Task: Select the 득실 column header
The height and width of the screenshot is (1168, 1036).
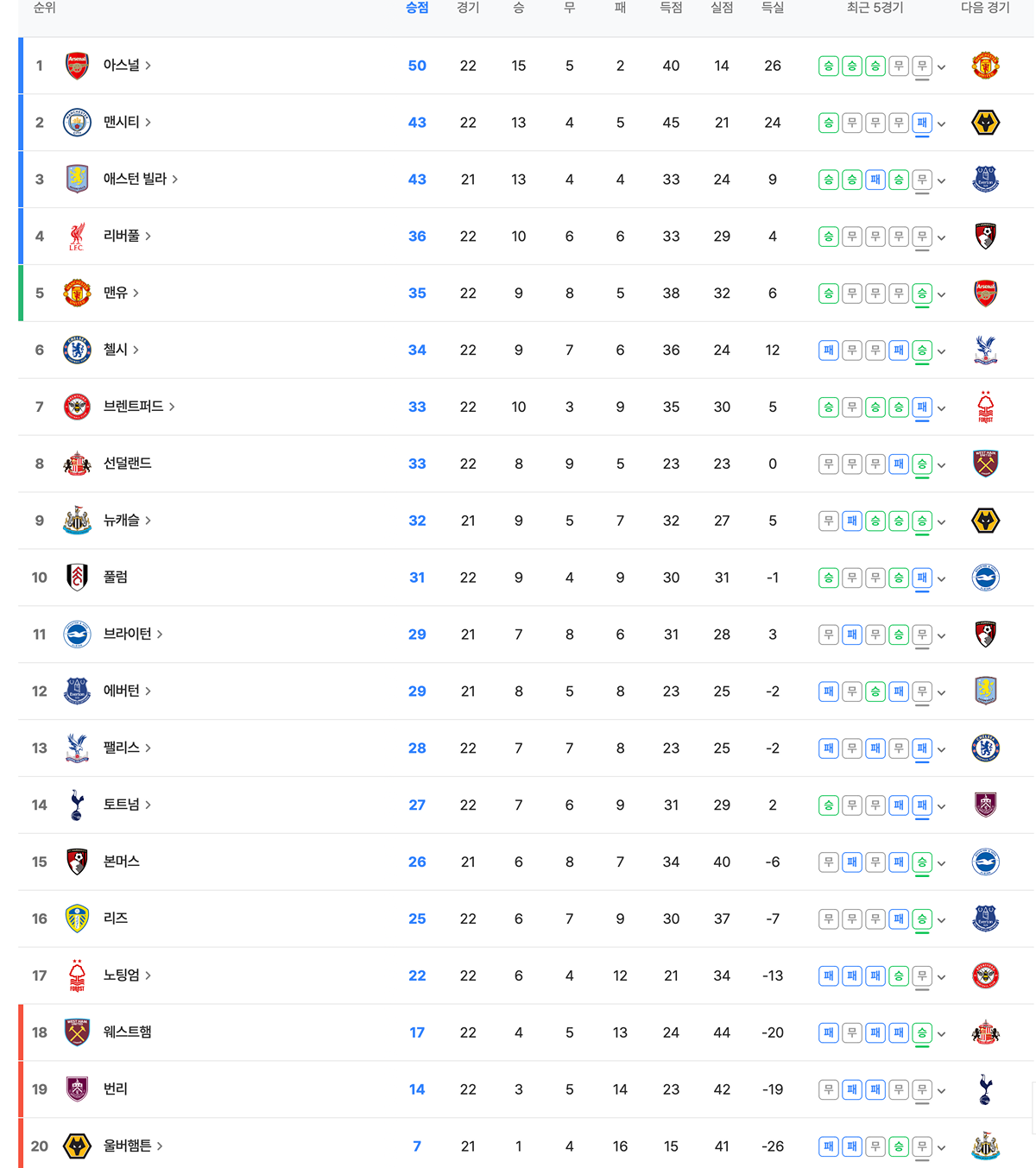Action: click(772, 8)
